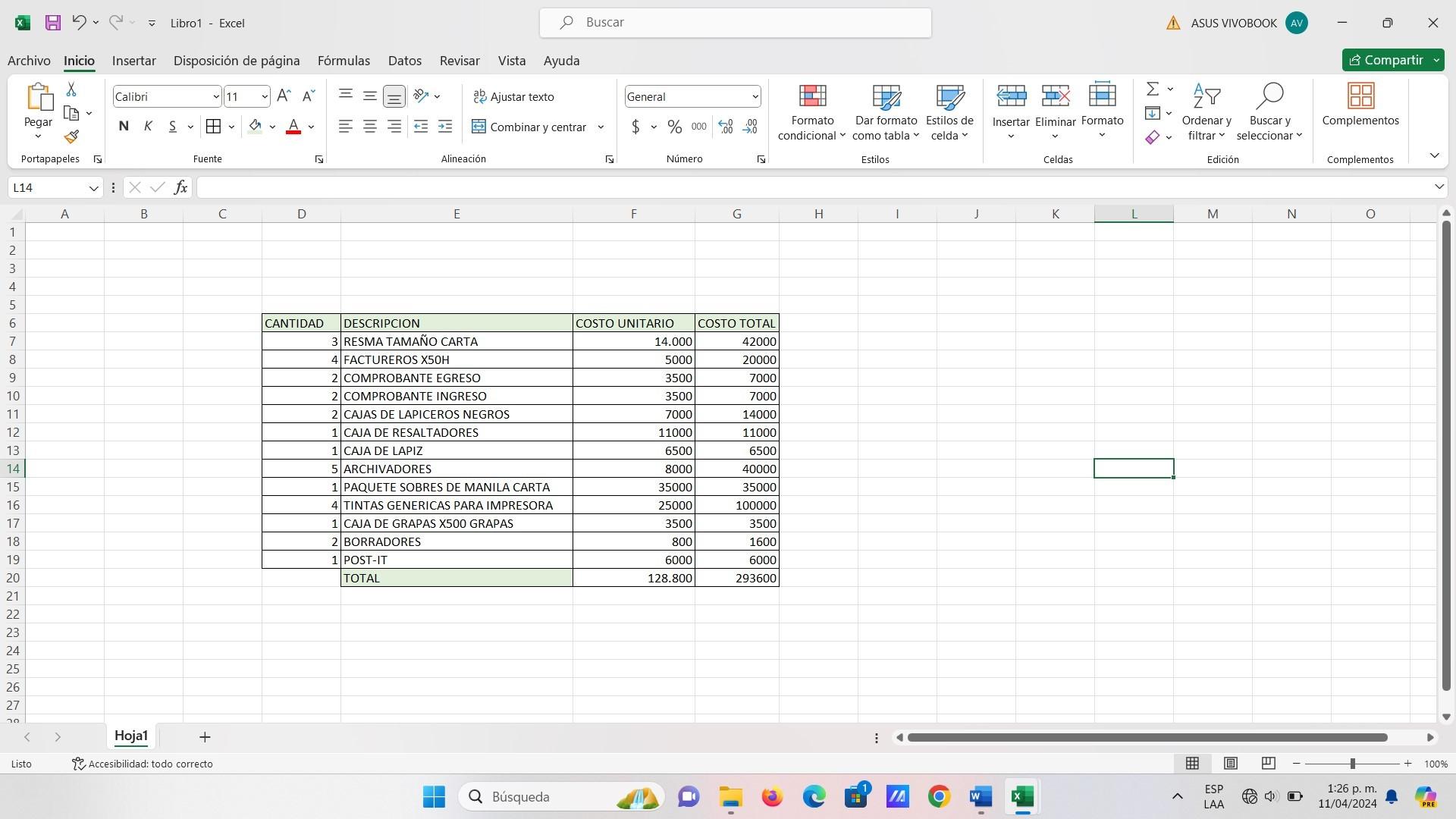
Task: Click the Increase Indent icon
Action: tap(445, 127)
